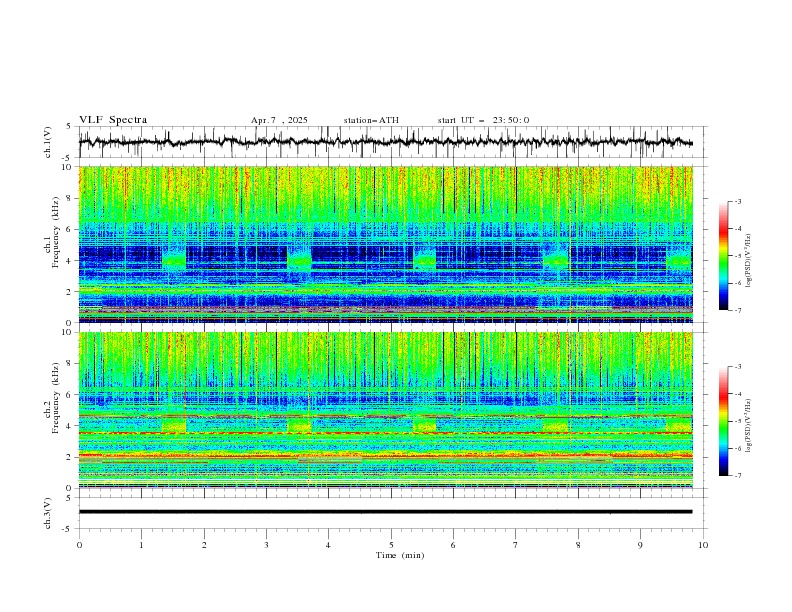This screenshot has width=792, height=612.
Task: Click time axis tick label "3"
Action: (x=266, y=545)
